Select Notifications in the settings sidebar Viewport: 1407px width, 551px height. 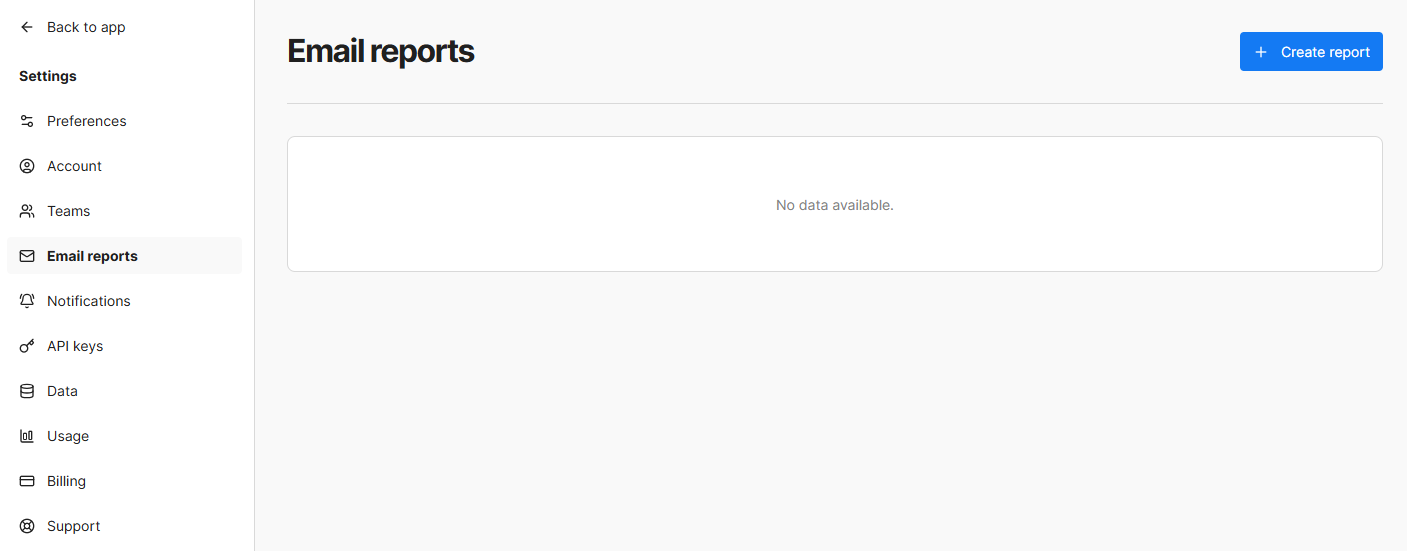(x=89, y=301)
